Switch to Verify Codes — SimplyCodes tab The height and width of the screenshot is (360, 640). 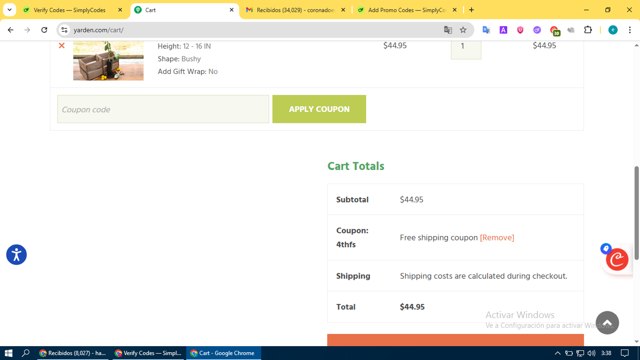69,10
